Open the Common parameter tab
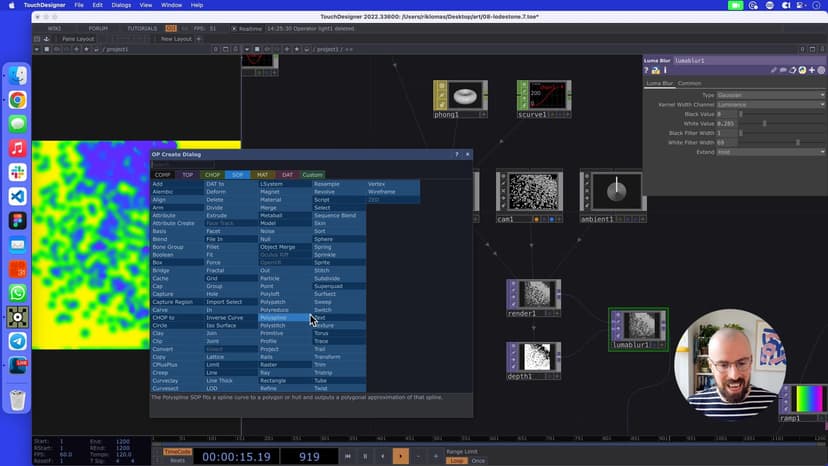The image size is (828, 466). point(689,83)
